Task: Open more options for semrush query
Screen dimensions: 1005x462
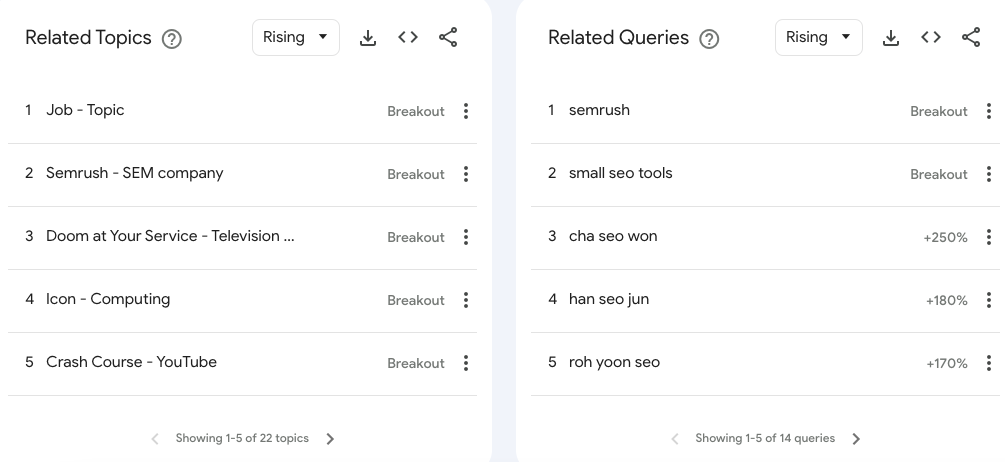Action: pyautogui.click(x=989, y=111)
